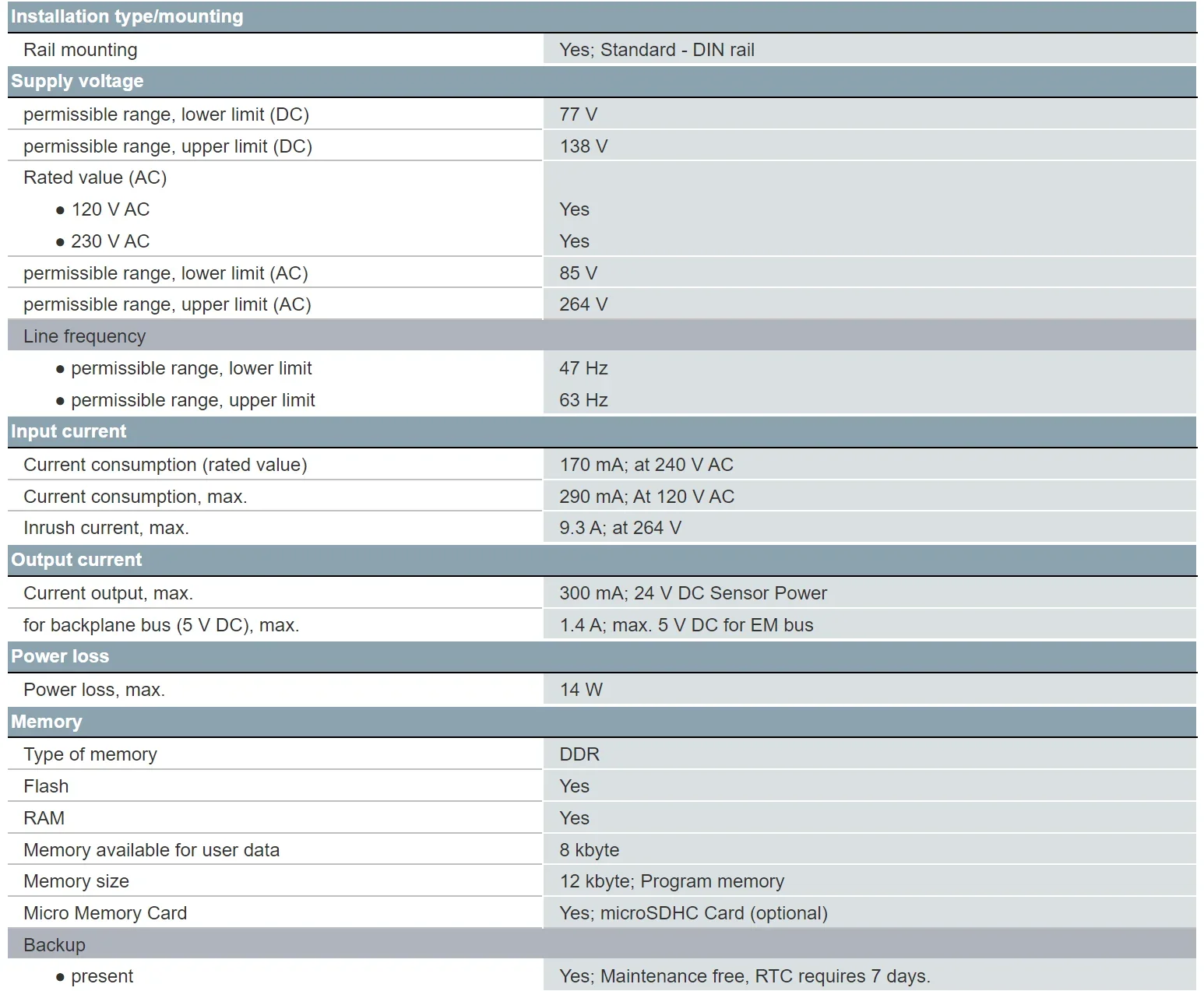Click 'Power loss, max.' label

pyautogui.click(x=94, y=690)
